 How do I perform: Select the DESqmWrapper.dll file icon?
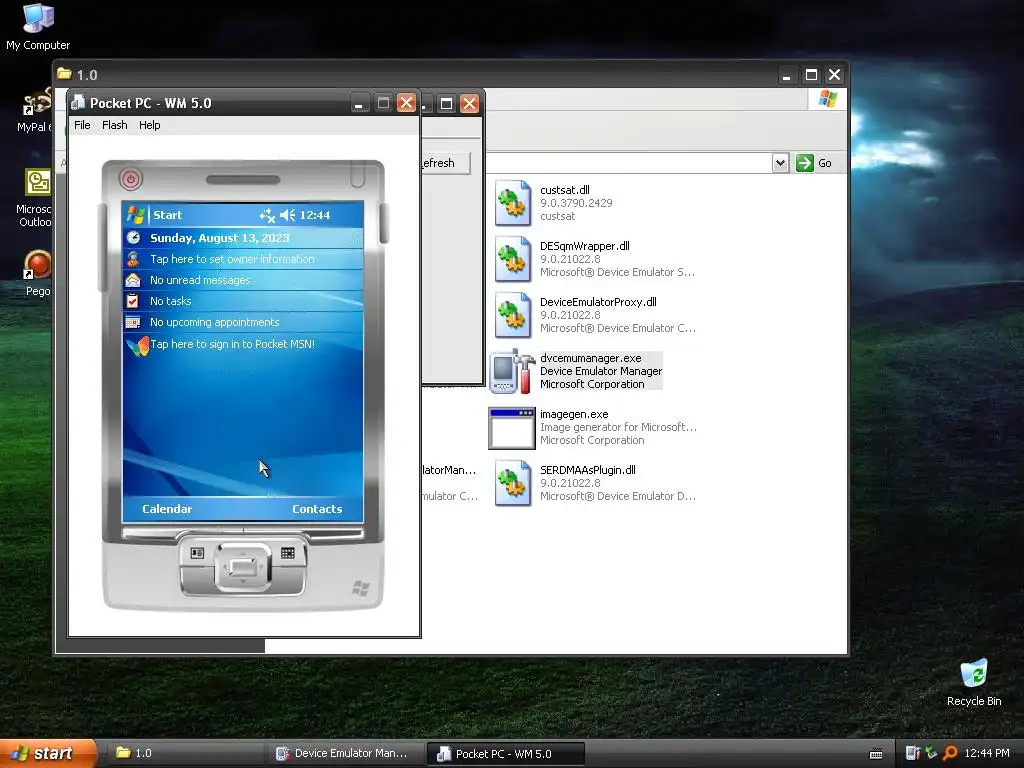pyautogui.click(x=513, y=259)
